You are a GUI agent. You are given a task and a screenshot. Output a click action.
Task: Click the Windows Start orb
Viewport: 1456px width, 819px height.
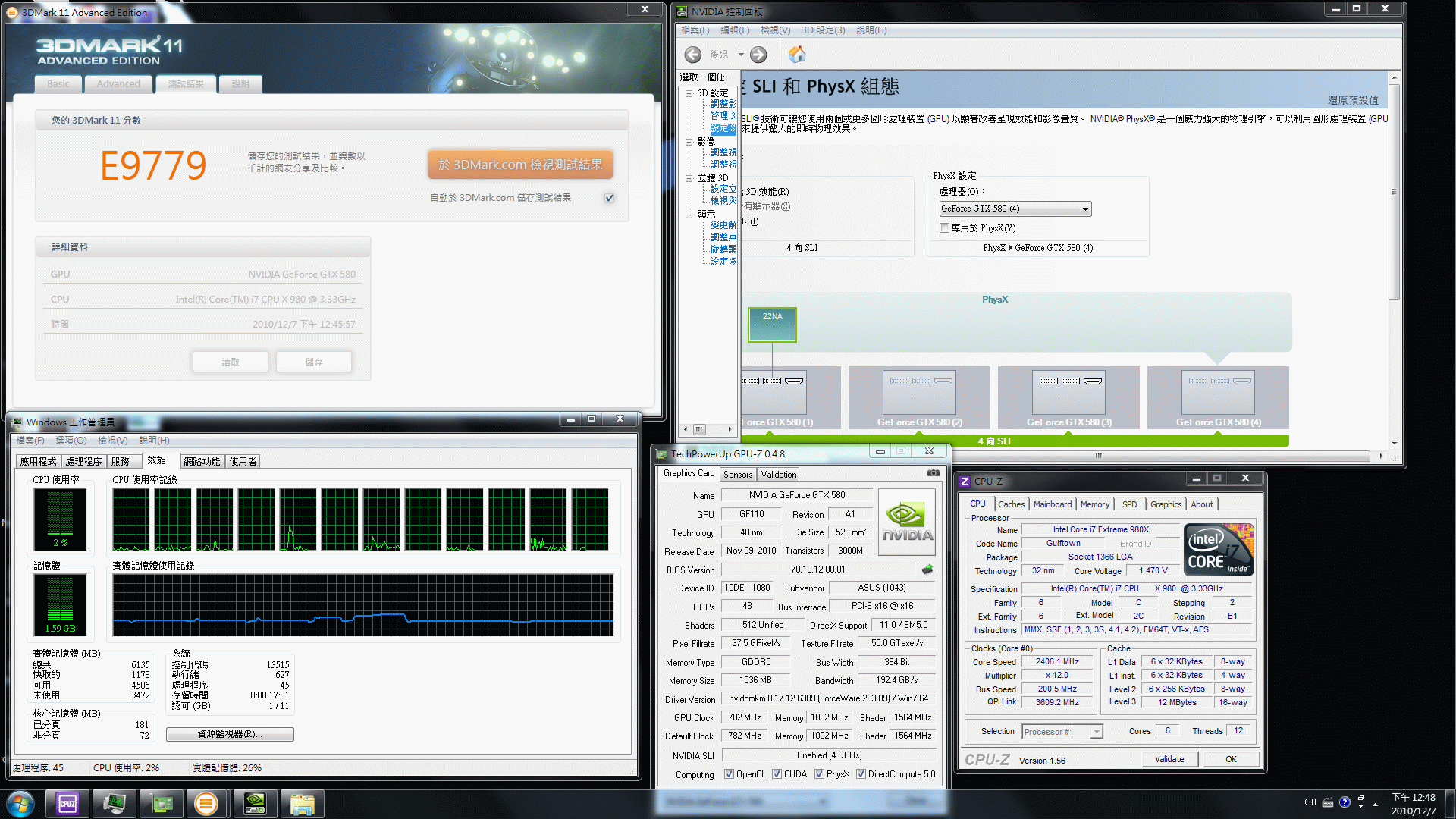click(20, 803)
